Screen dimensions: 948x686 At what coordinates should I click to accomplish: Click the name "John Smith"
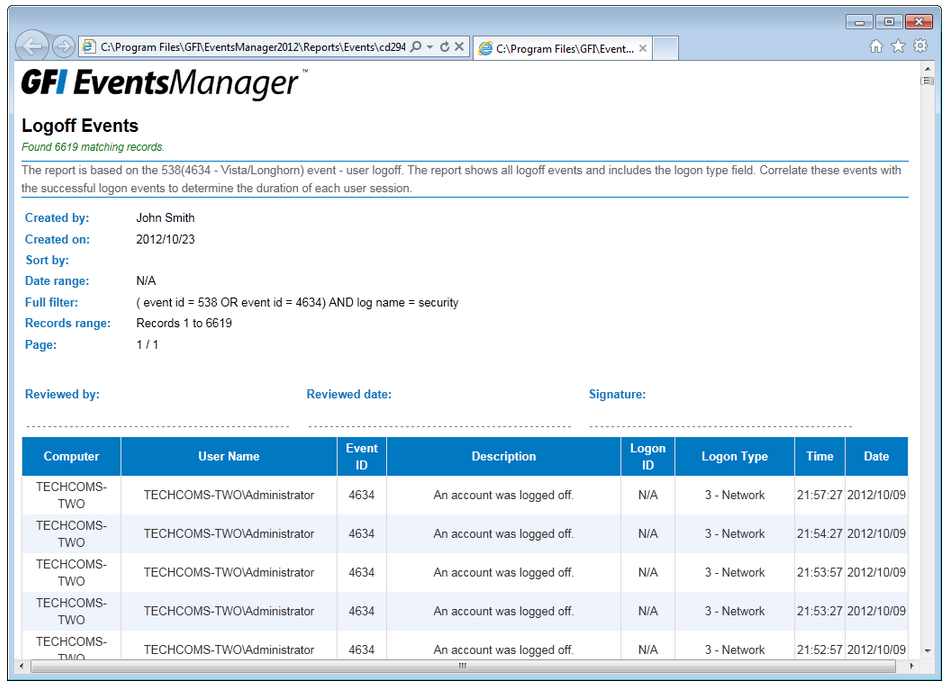coord(165,218)
